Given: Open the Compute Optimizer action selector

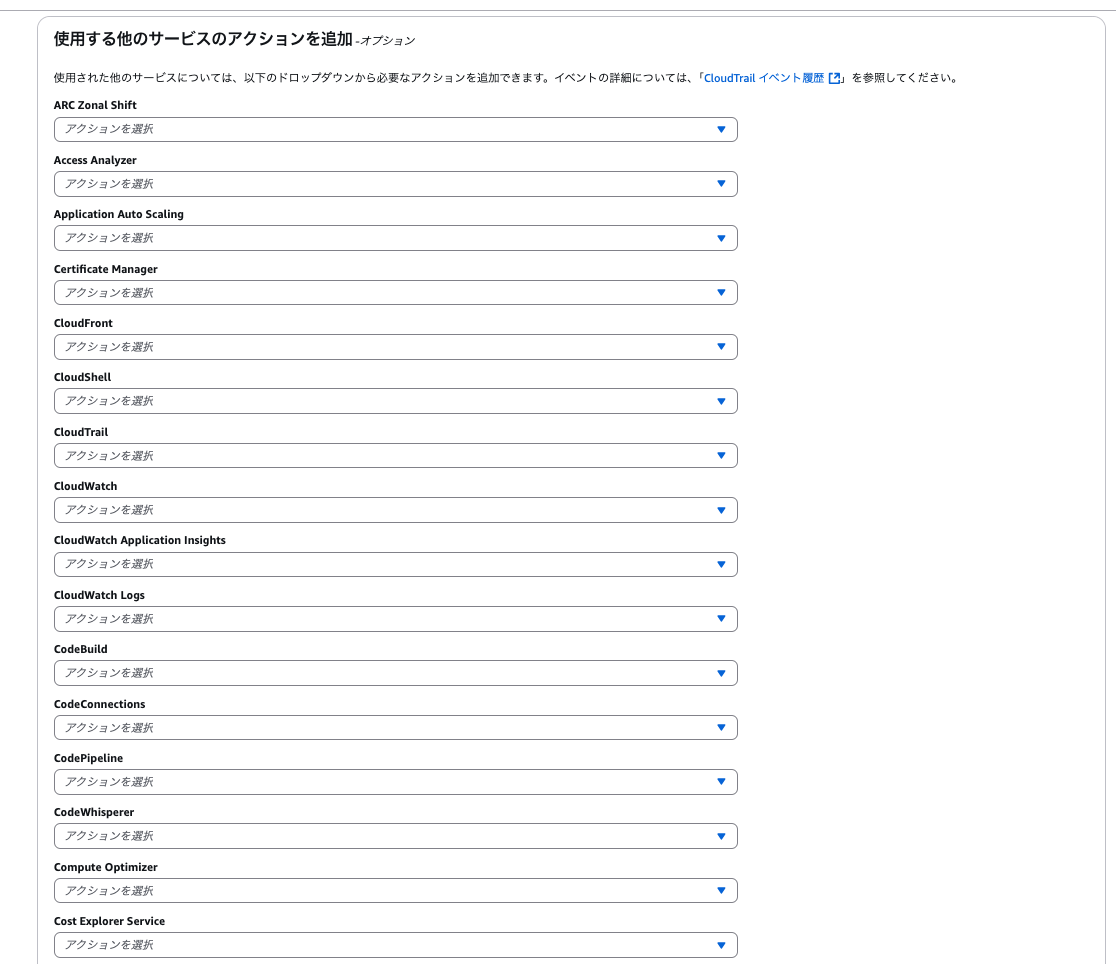Looking at the screenshot, I should click(395, 891).
